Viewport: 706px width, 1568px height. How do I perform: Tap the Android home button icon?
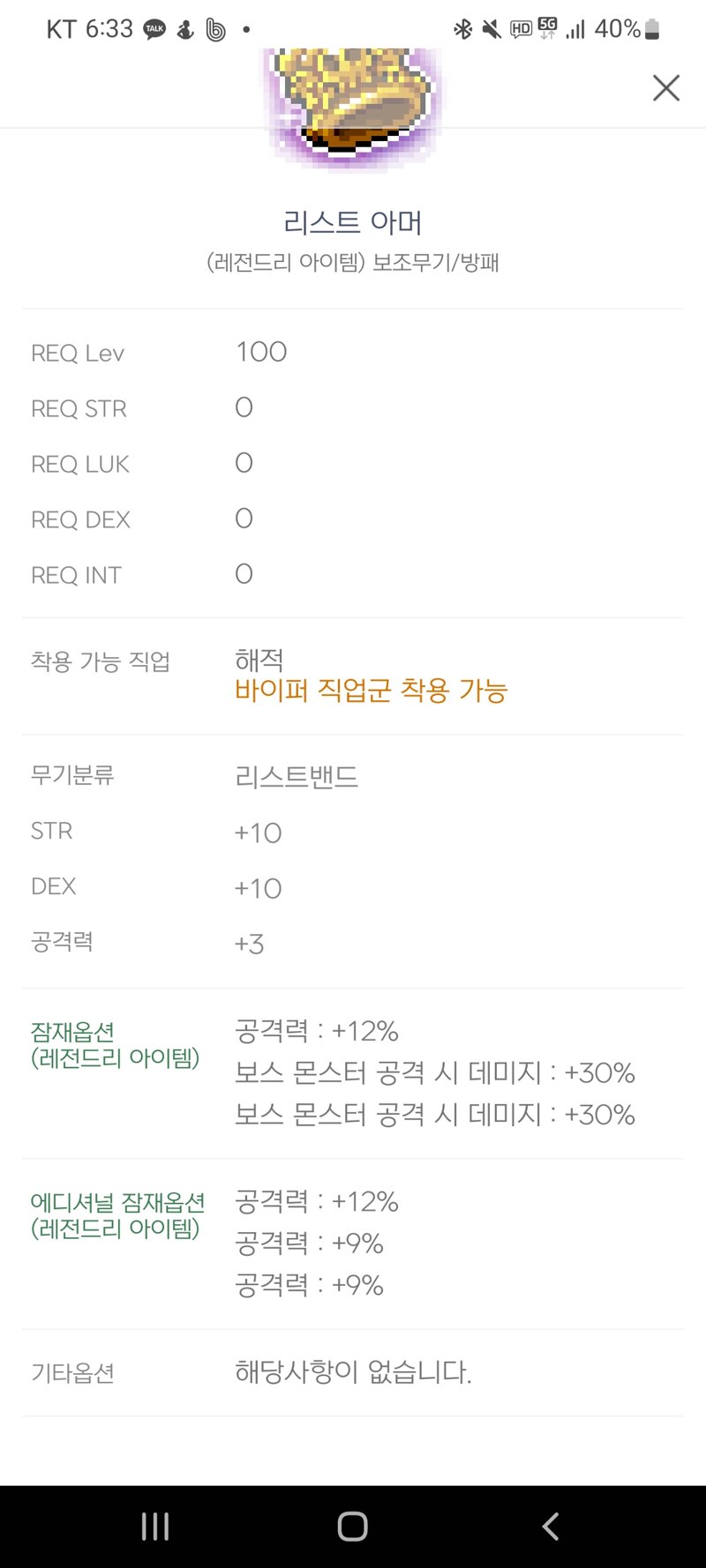pyautogui.click(x=353, y=1526)
